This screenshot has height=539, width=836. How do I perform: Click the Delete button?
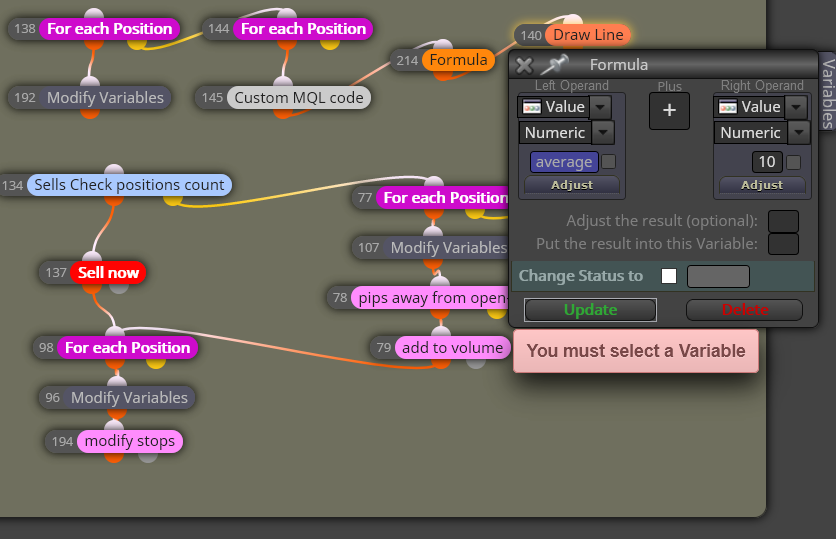(x=744, y=310)
